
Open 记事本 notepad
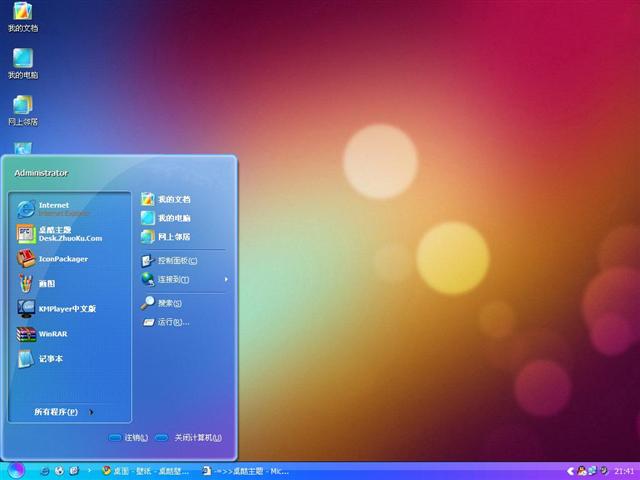point(50,359)
